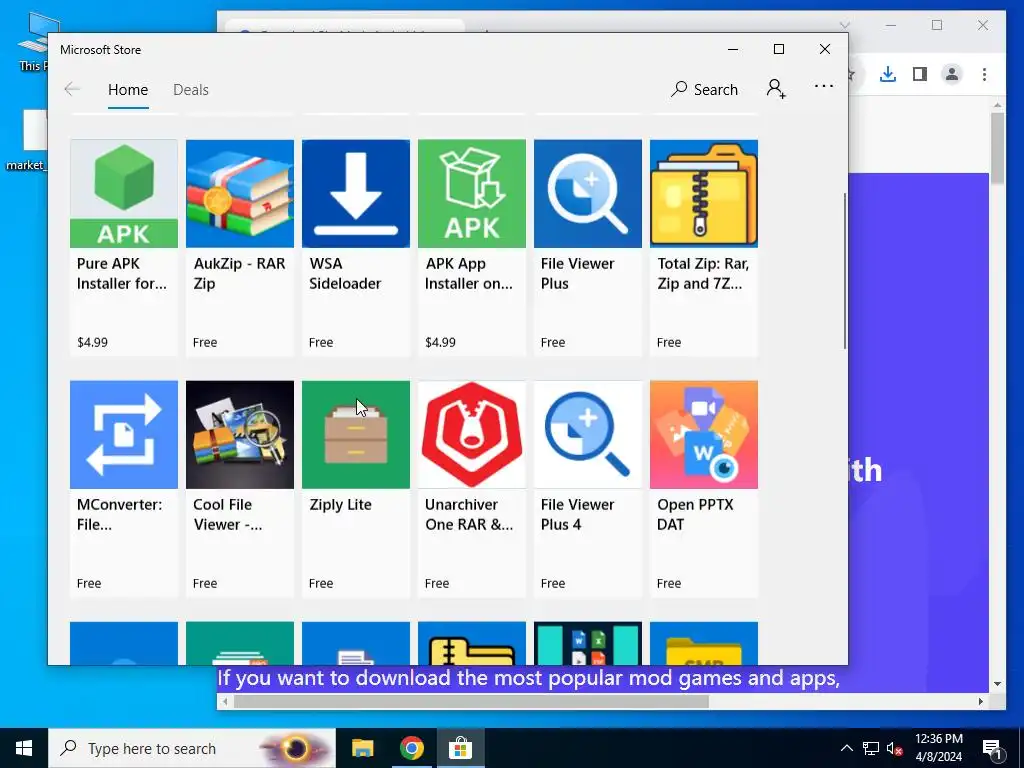Screen dimensions: 1024x768
Task: Show hidden tray icons chevron
Action: point(846,748)
